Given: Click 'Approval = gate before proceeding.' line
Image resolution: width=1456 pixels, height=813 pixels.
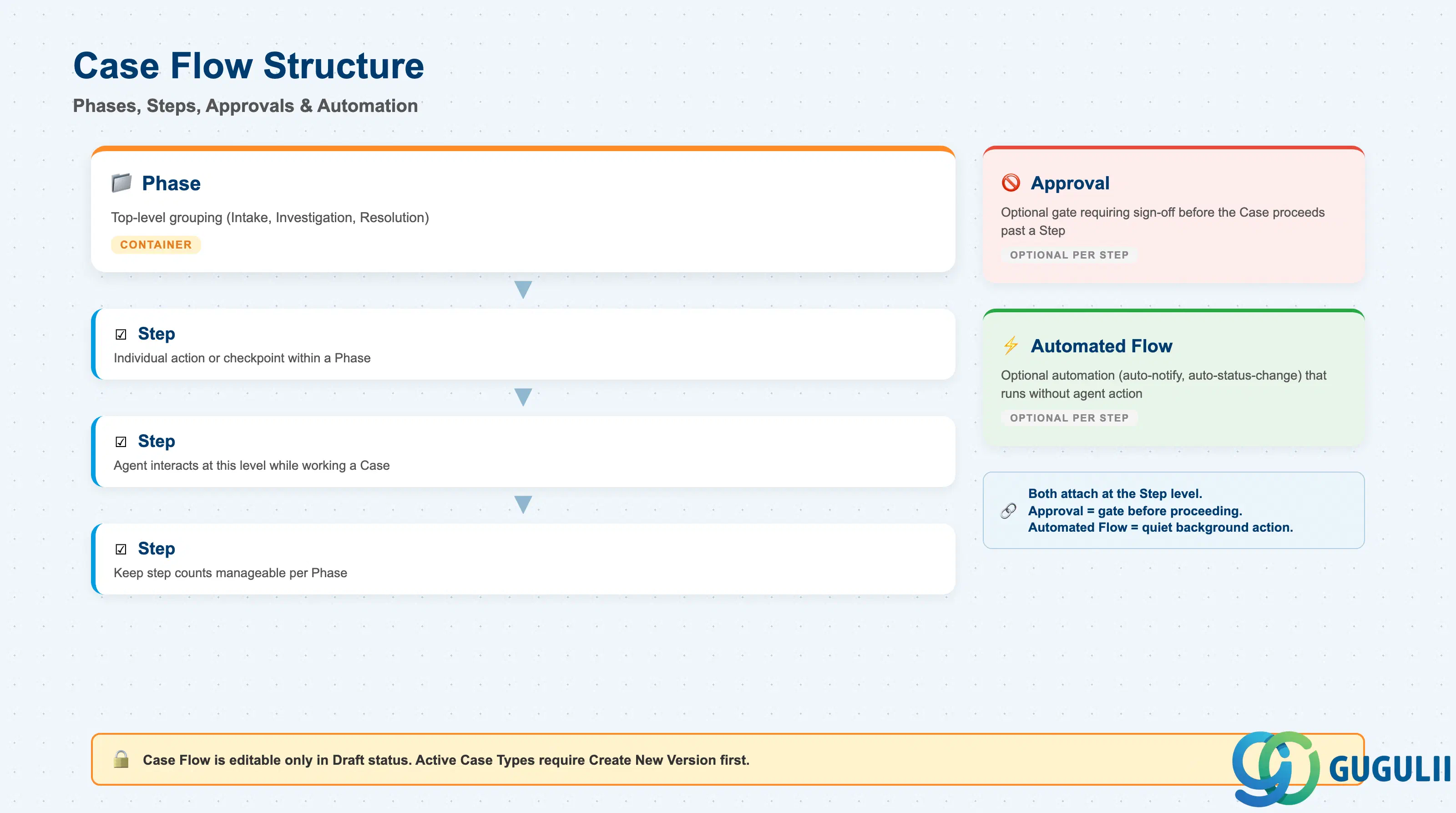Looking at the screenshot, I should coord(1135,511).
